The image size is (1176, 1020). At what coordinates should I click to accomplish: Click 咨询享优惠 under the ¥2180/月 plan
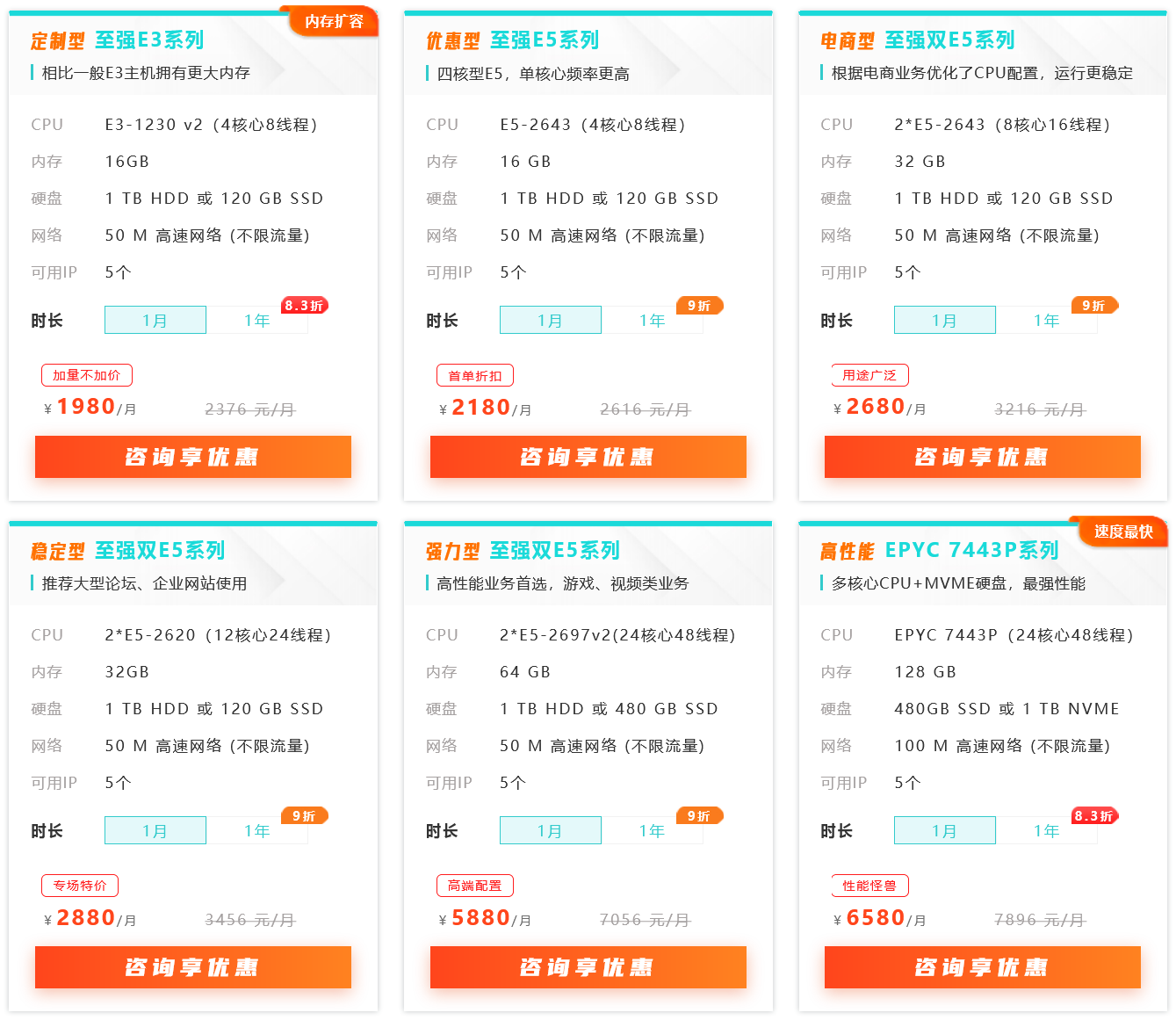[588, 457]
